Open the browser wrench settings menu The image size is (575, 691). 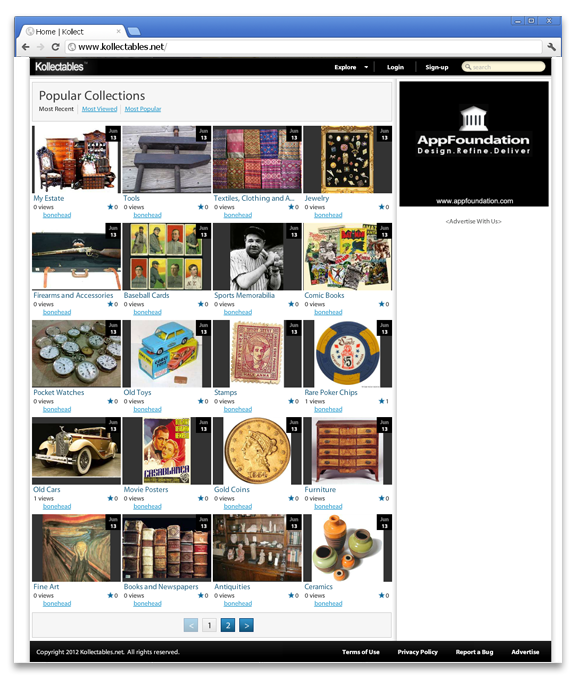[551, 47]
